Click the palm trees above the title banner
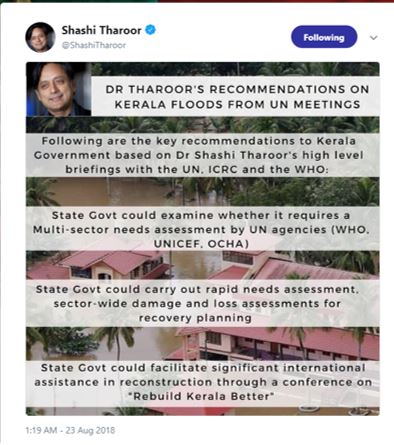 tap(235, 69)
